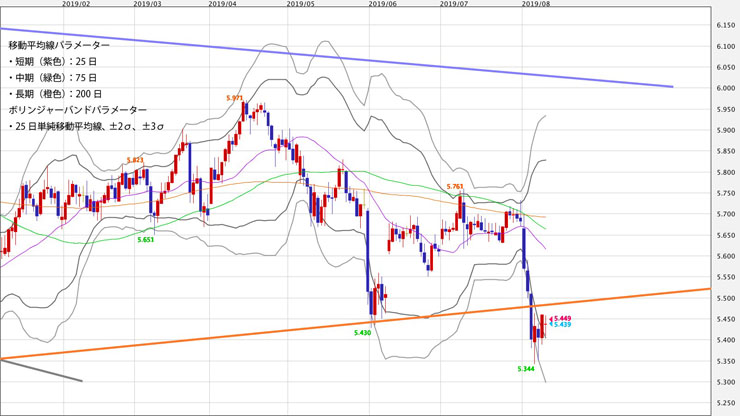Select the 5.550 price axis value
Viewport: 740px width, 416px height.
click(x=725, y=277)
